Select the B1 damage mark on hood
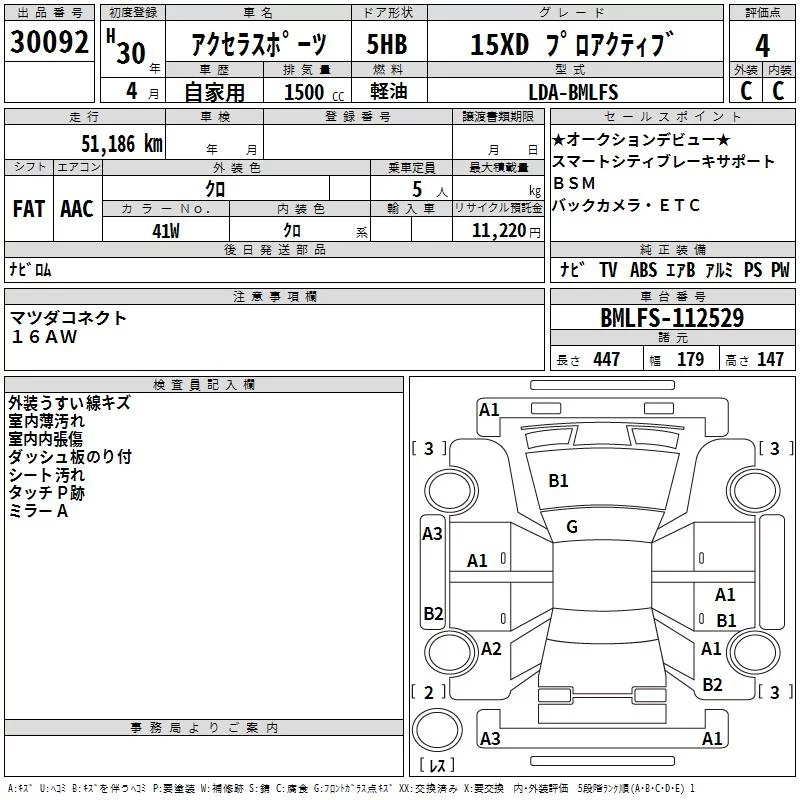This screenshot has width=800, height=800. (x=558, y=481)
